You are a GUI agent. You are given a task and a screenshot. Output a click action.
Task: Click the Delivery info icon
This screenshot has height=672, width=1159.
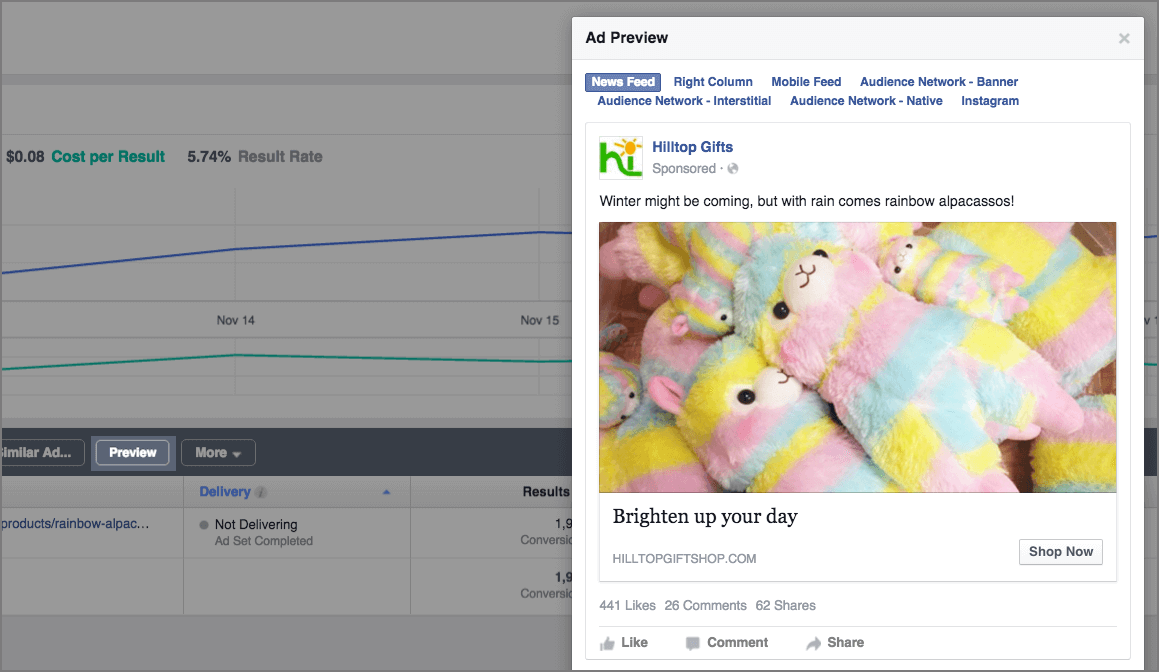click(261, 492)
